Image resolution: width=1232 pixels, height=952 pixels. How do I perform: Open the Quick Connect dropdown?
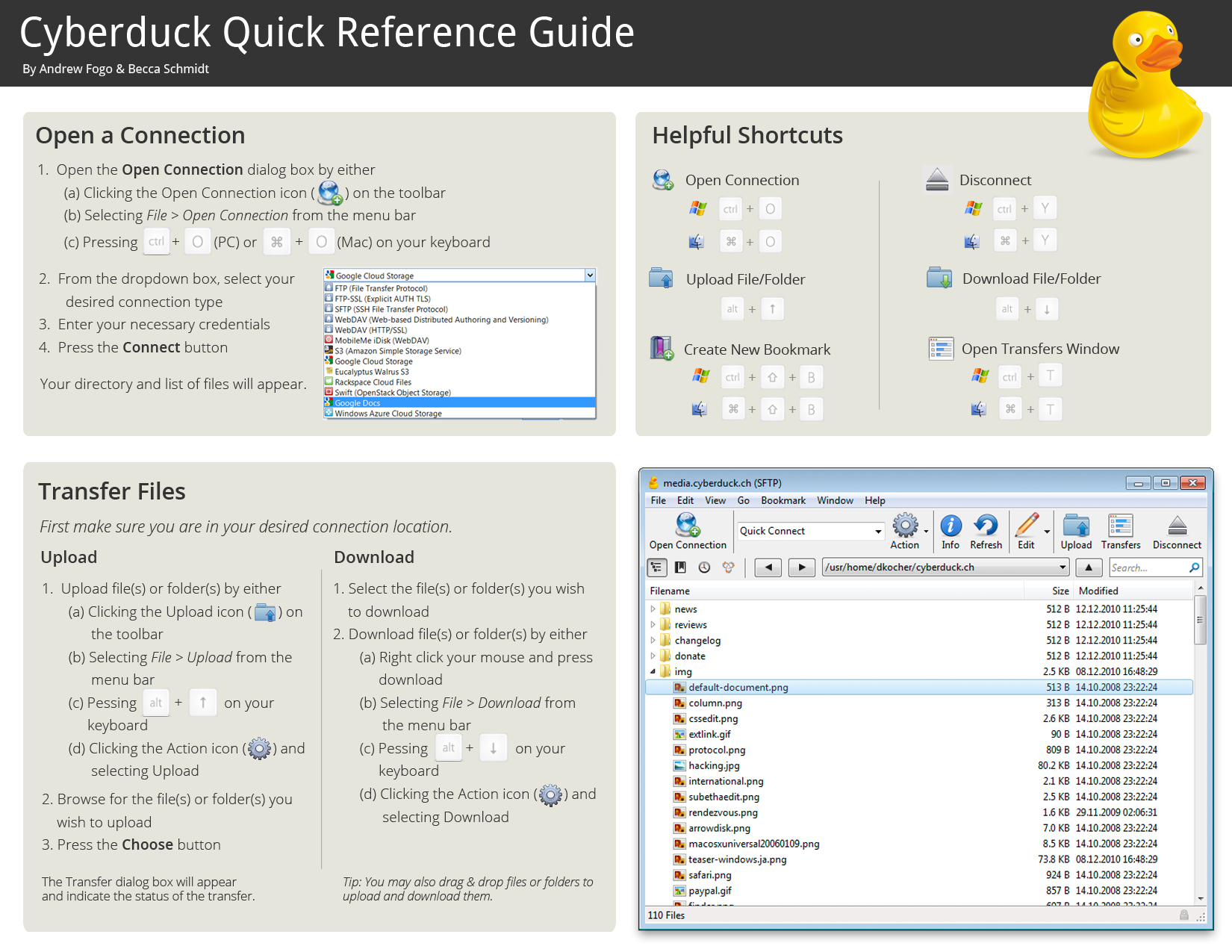tap(876, 530)
